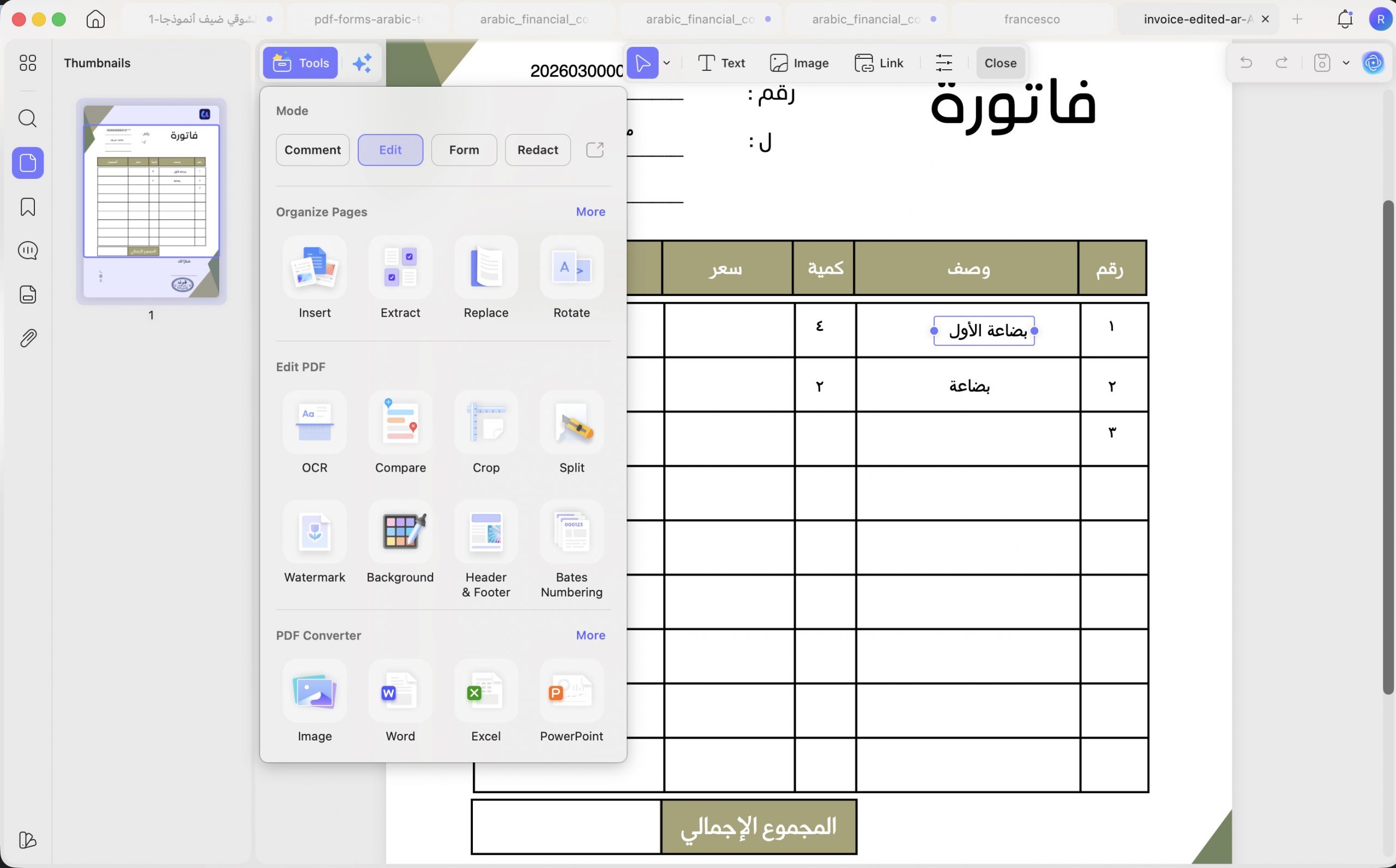The height and width of the screenshot is (868, 1396).
Task: Click the selected بضاعة الأول text box
Action: click(984, 330)
